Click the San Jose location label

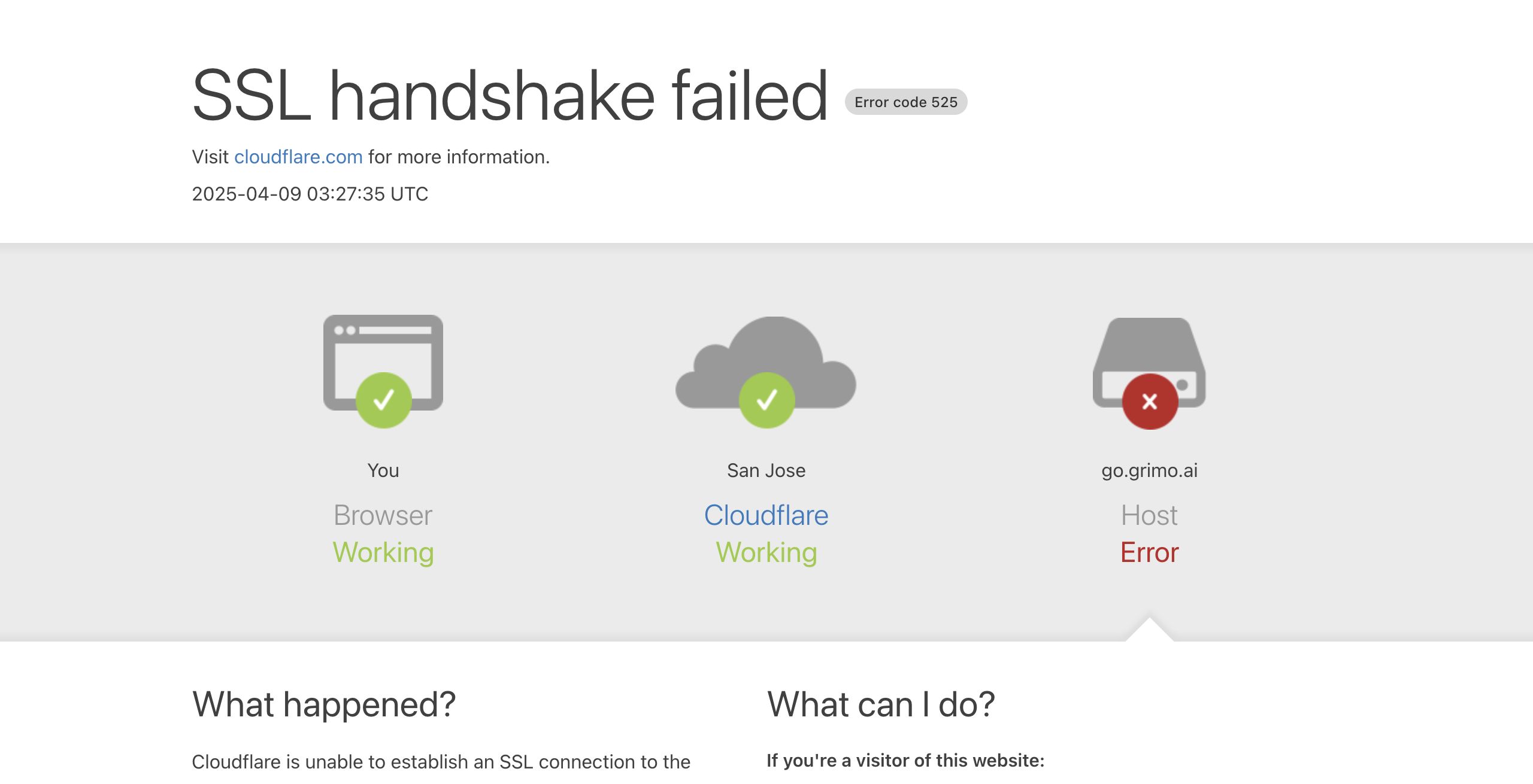coord(766,470)
